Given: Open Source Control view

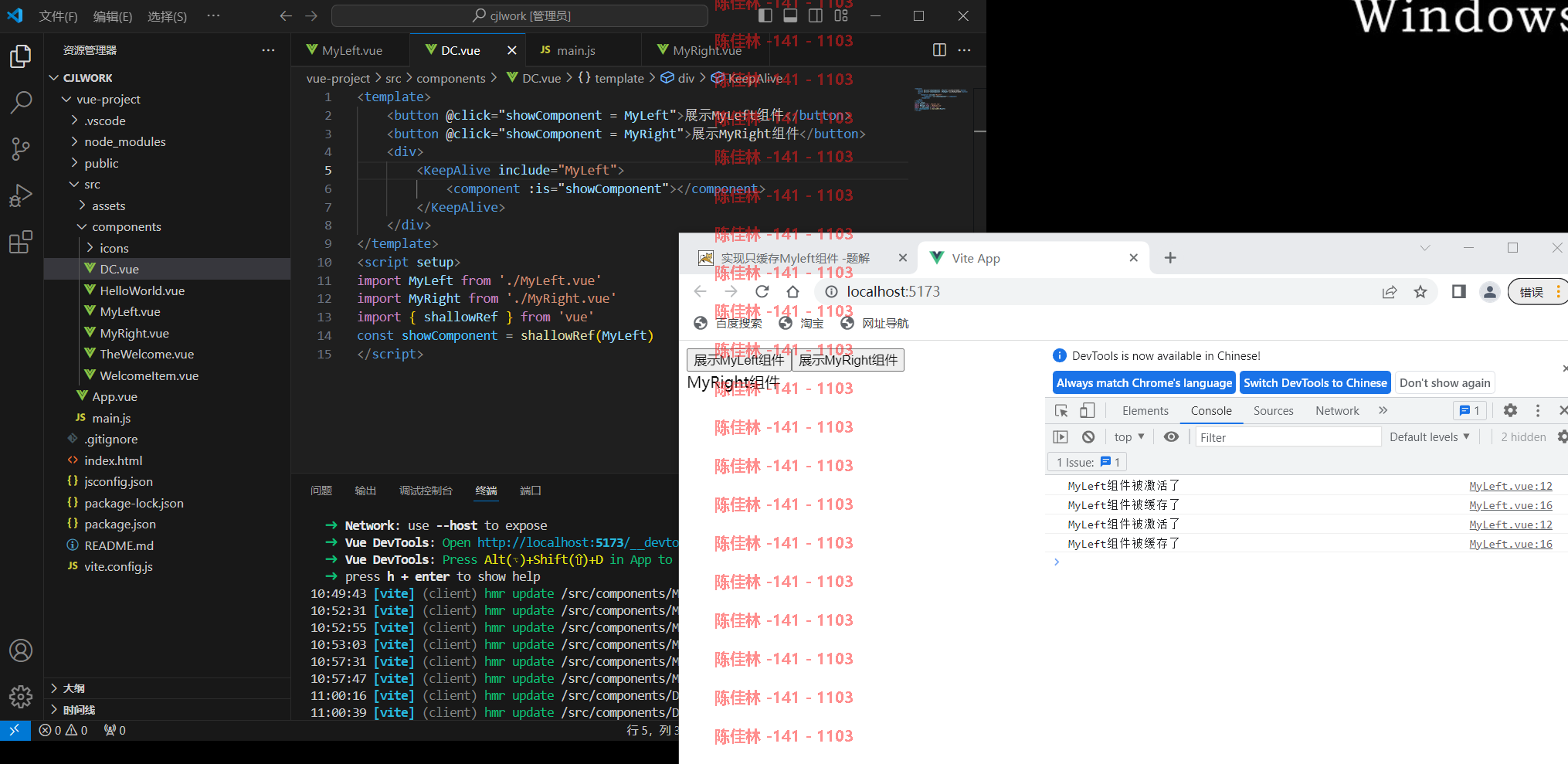Looking at the screenshot, I should pyautogui.click(x=21, y=149).
